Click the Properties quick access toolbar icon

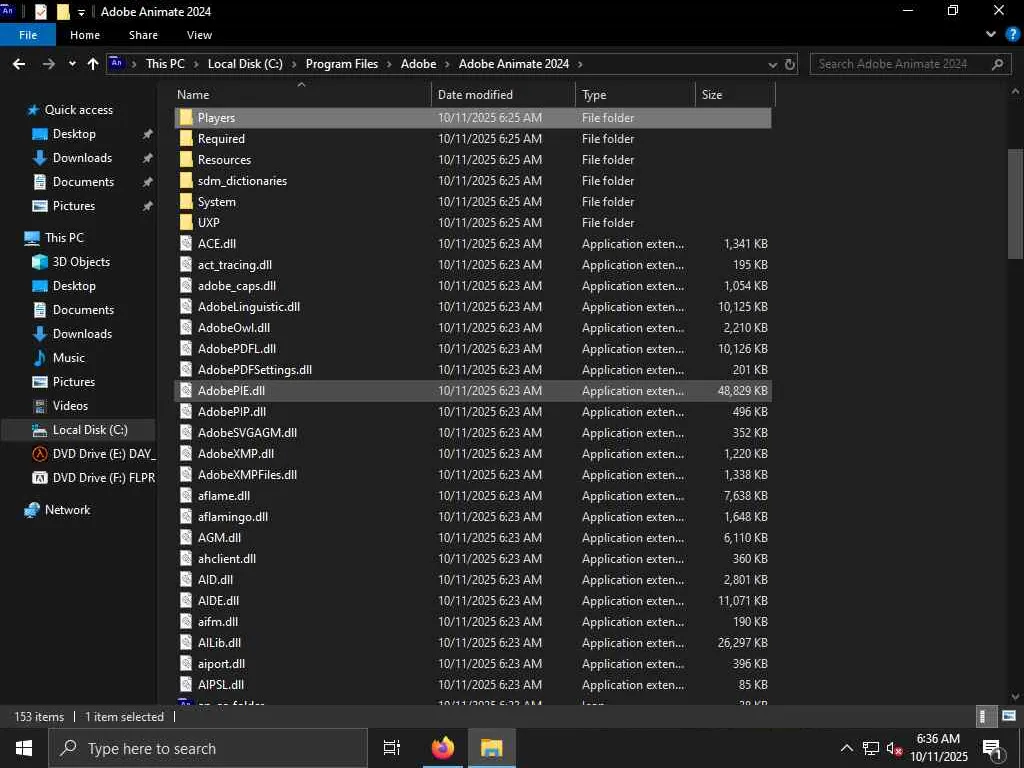(x=40, y=12)
